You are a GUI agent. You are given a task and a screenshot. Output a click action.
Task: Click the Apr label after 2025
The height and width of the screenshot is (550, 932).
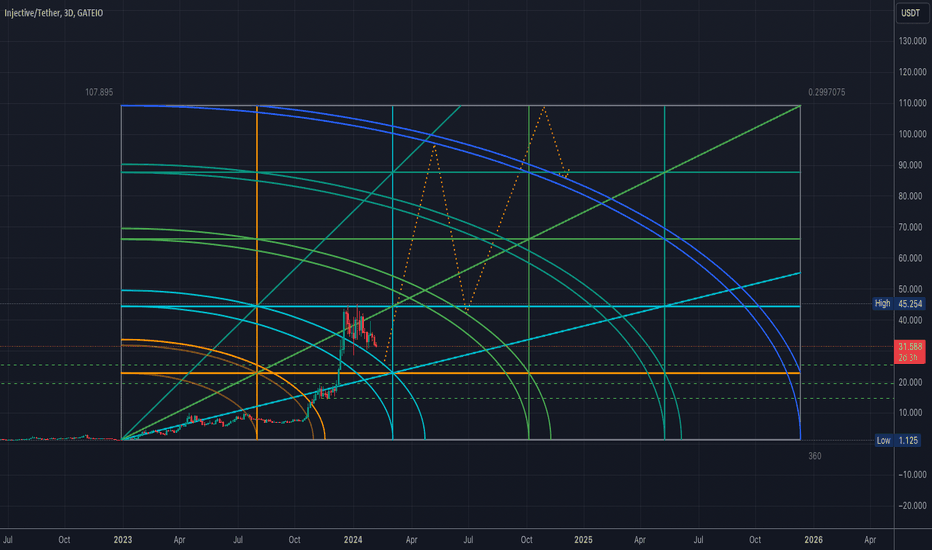(640, 540)
